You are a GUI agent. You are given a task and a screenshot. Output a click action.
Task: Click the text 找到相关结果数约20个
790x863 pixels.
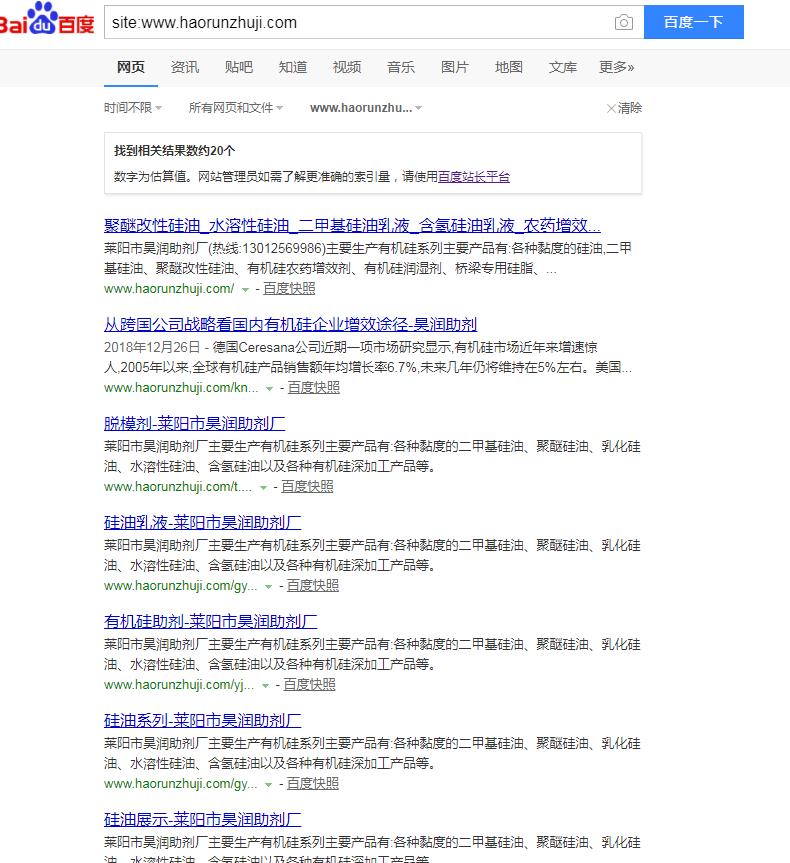point(175,151)
